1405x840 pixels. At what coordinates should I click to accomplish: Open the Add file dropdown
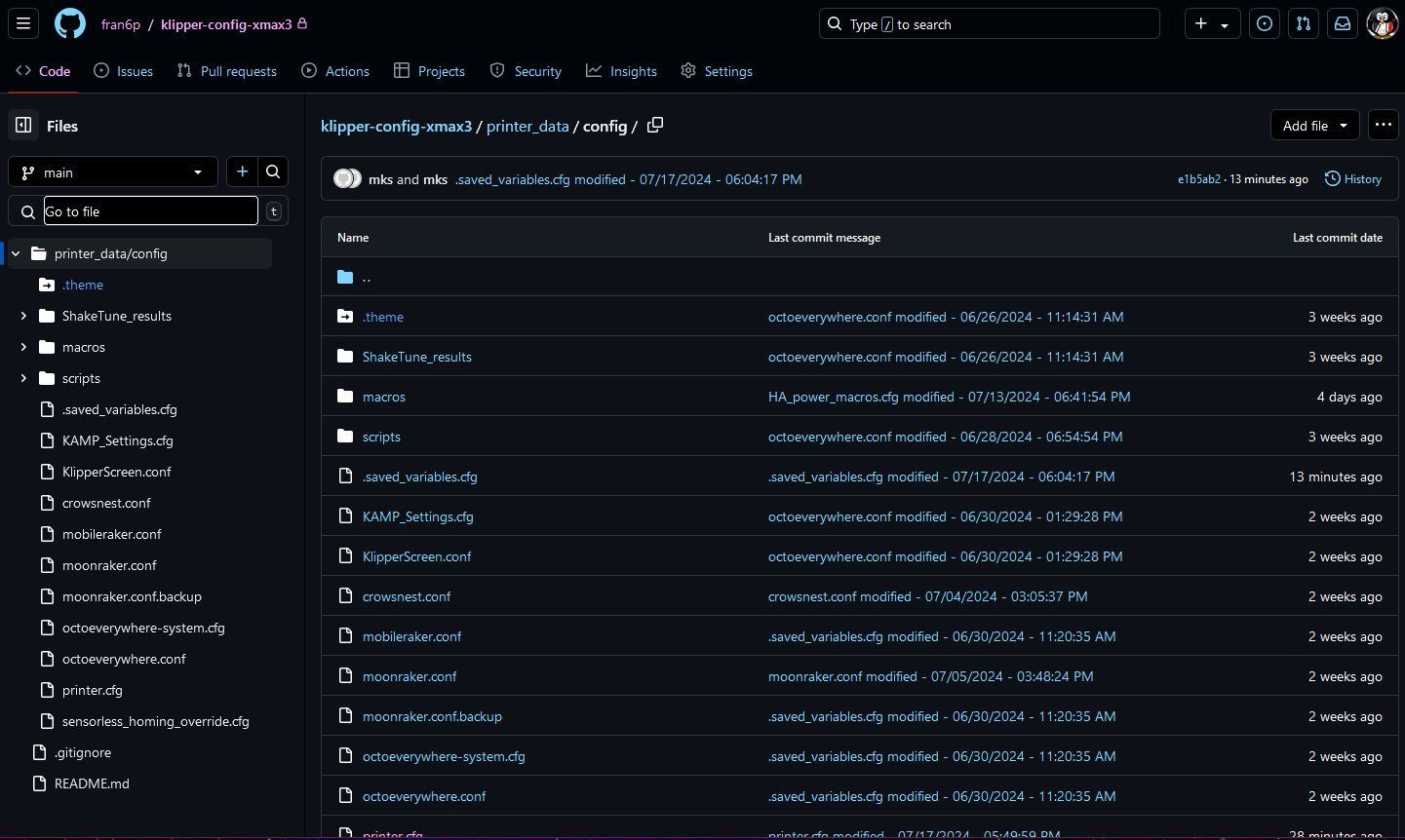tap(1314, 125)
